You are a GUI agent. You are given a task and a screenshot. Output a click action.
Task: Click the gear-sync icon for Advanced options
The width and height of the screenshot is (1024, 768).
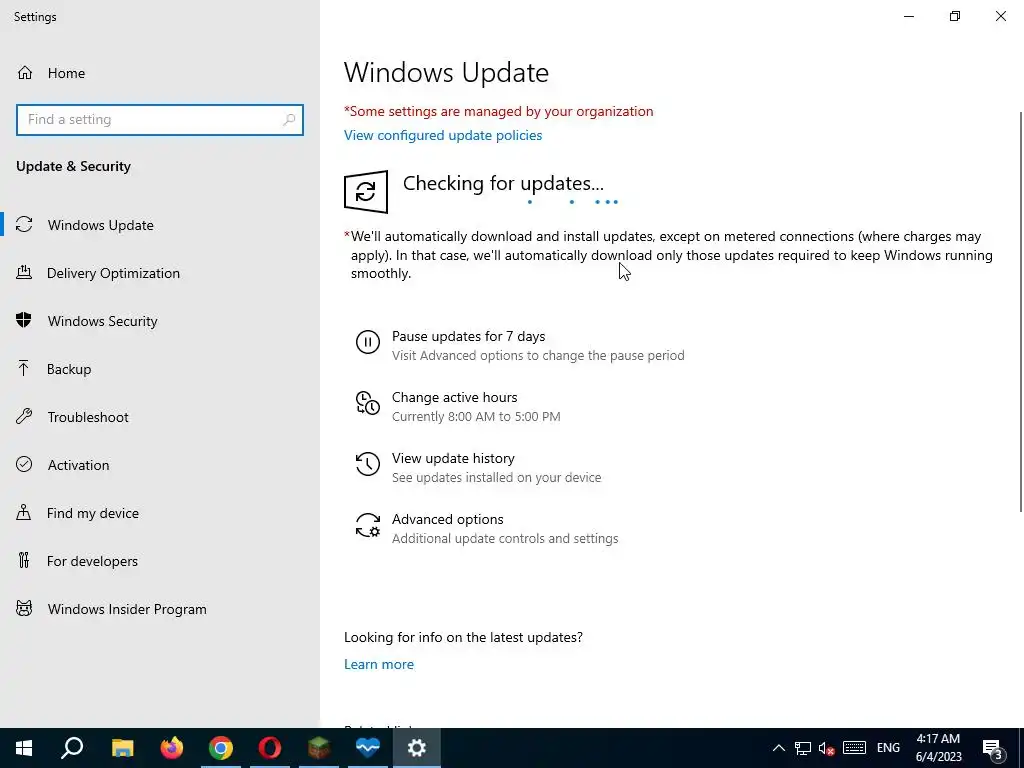coord(368,525)
